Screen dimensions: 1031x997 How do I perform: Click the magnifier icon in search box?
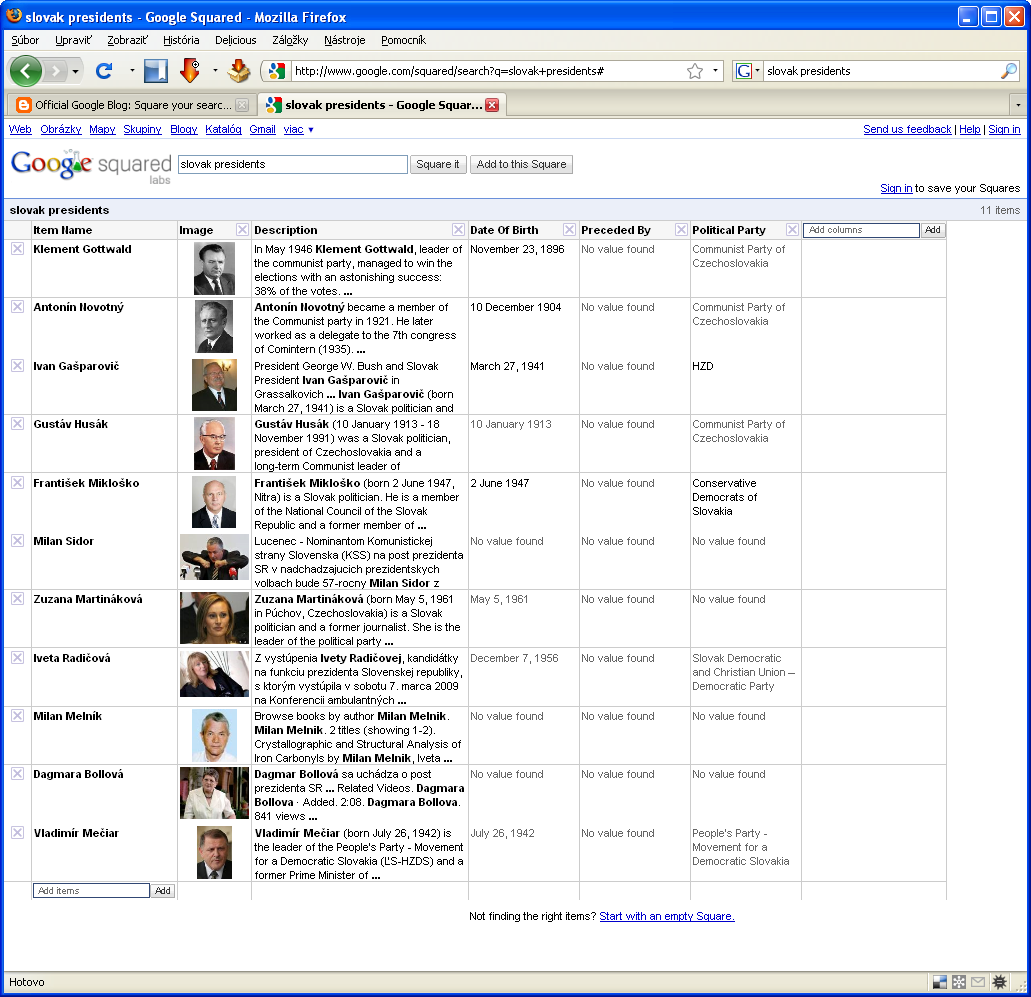pyautogui.click(x=1008, y=71)
